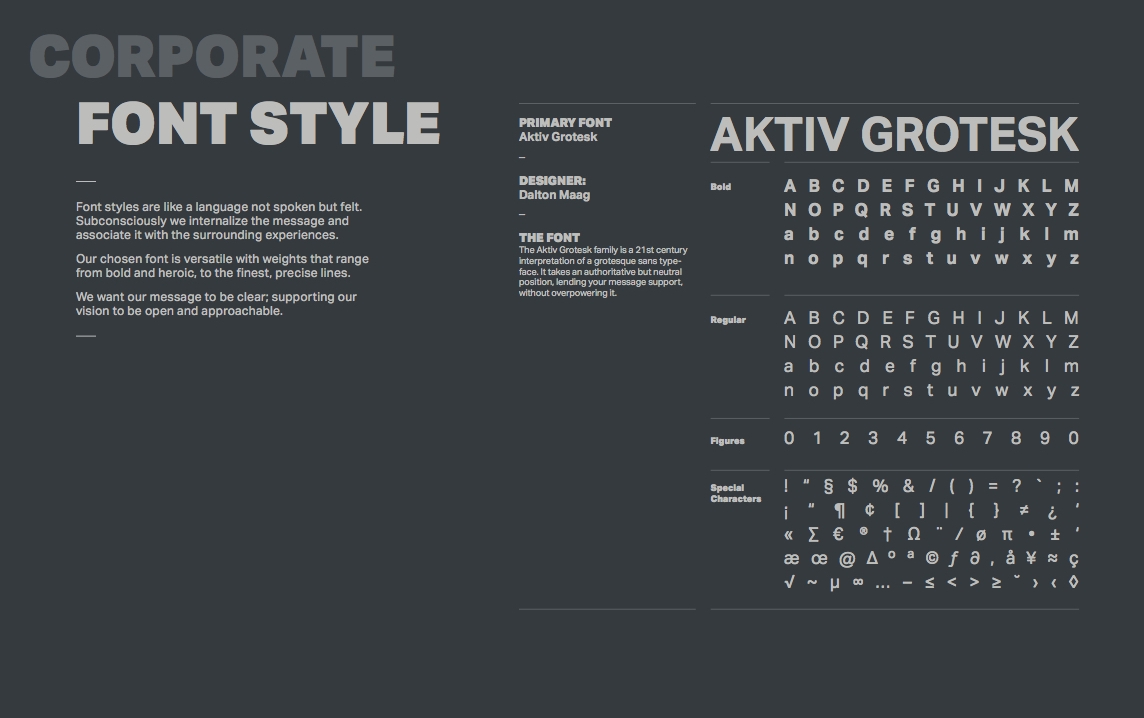This screenshot has height=718, width=1144.
Task: Click the THE FONT subheading
Action: [549, 238]
